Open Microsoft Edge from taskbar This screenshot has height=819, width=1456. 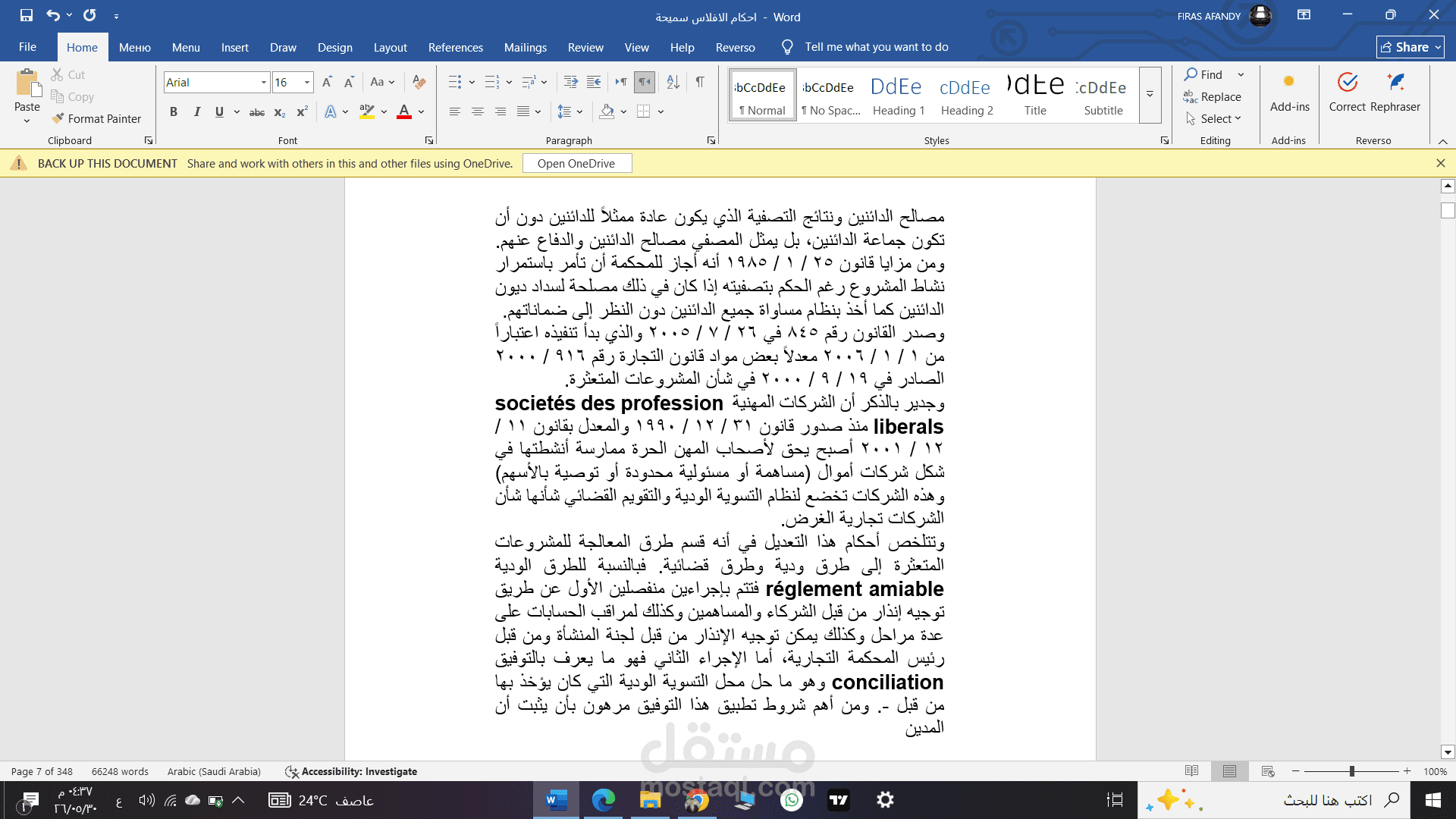click(604, 800)
